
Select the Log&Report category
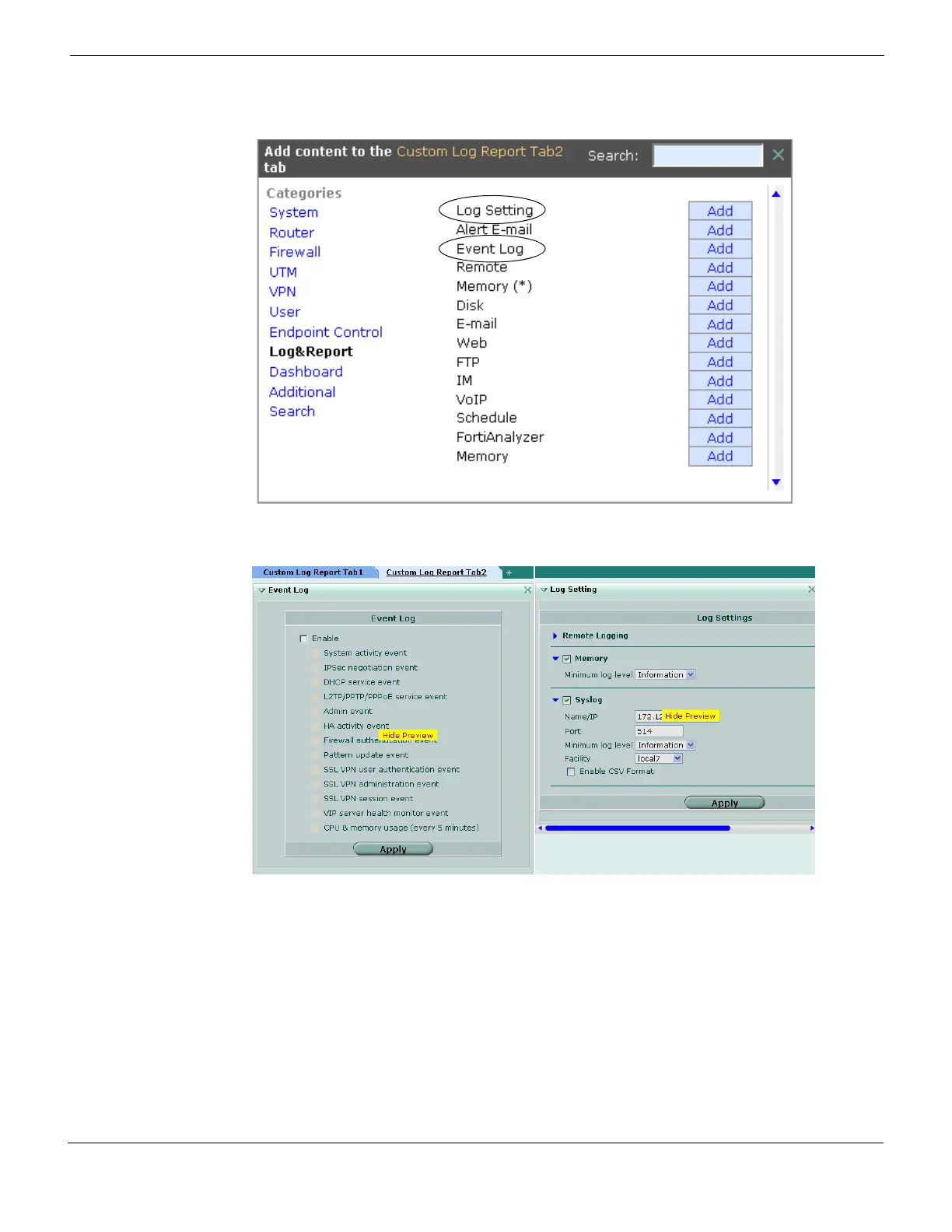(311, 352)
